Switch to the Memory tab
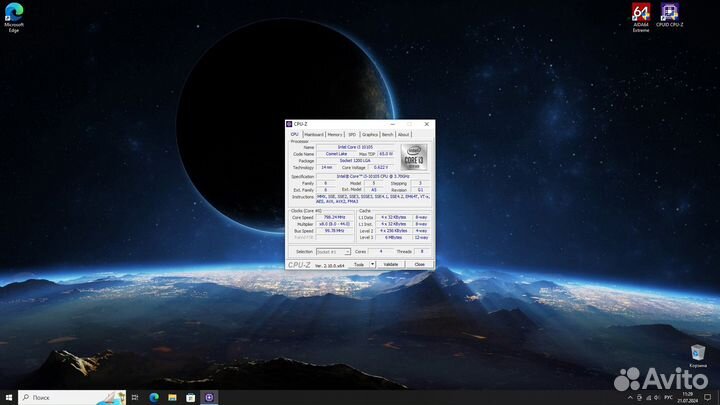Screen dimensions: 720x405 [x=335, y=135]
